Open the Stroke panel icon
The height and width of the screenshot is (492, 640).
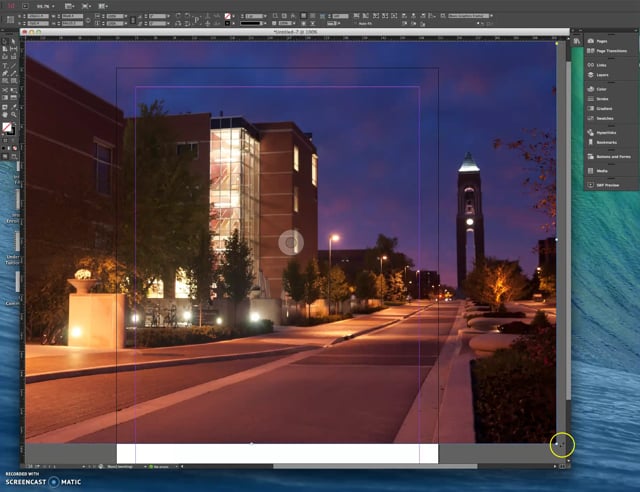[x=590, y=98]
